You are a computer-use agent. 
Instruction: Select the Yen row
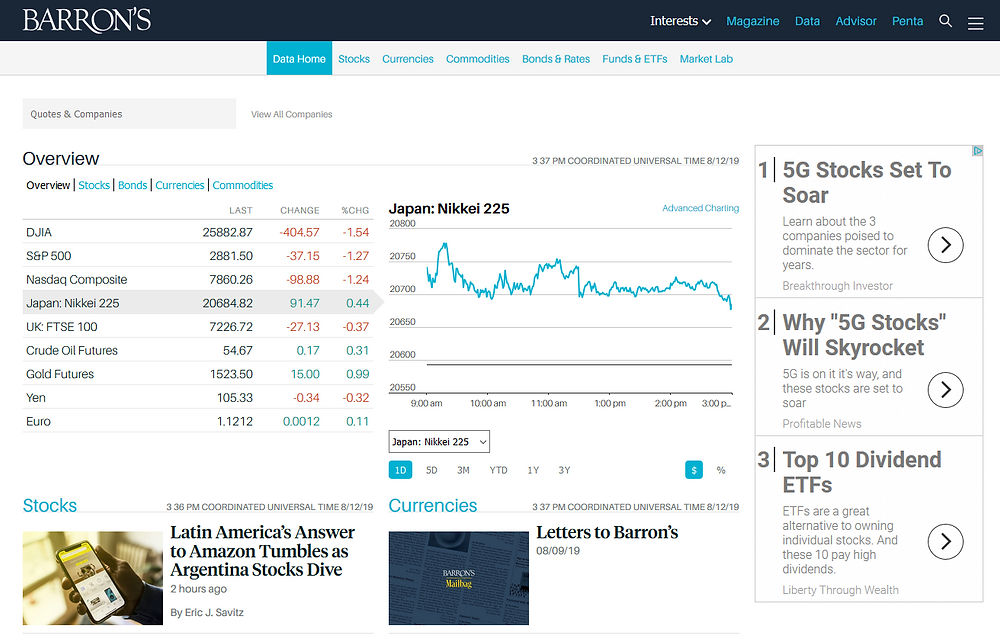pos(198,397)
